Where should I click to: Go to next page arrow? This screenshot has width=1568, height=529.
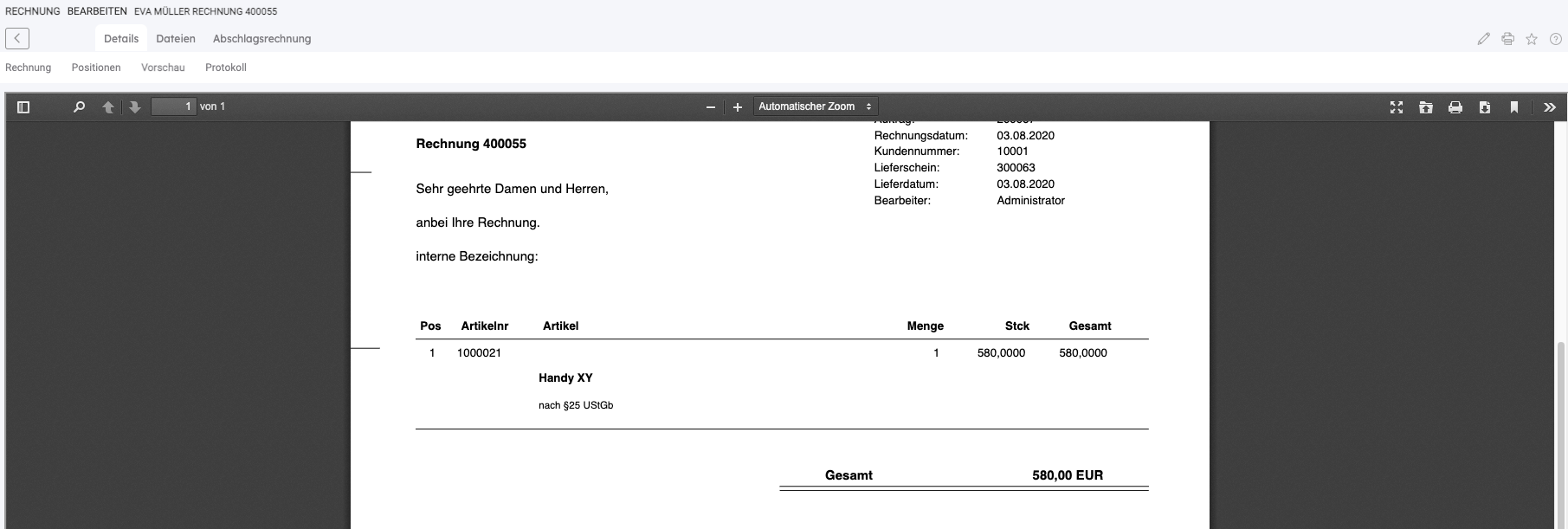(x=135, y=107)
